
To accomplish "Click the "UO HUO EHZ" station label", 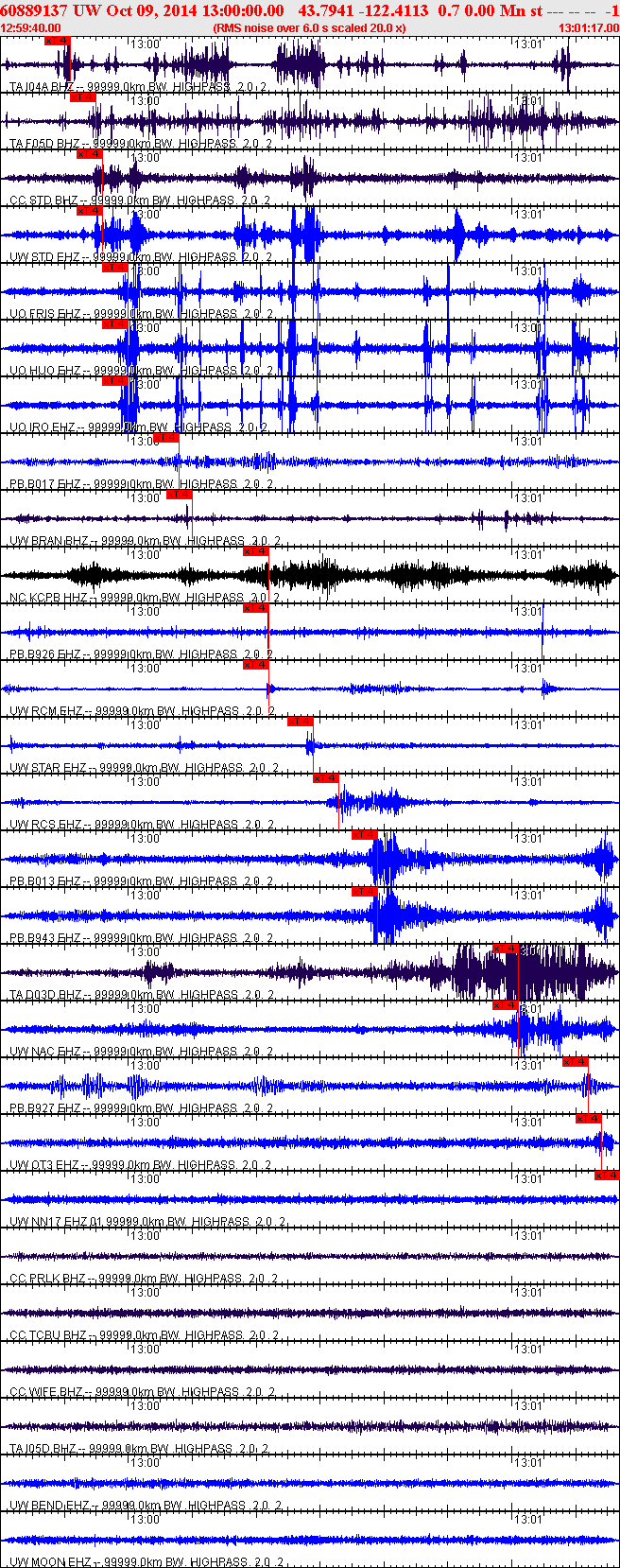I will click(45, 371).
